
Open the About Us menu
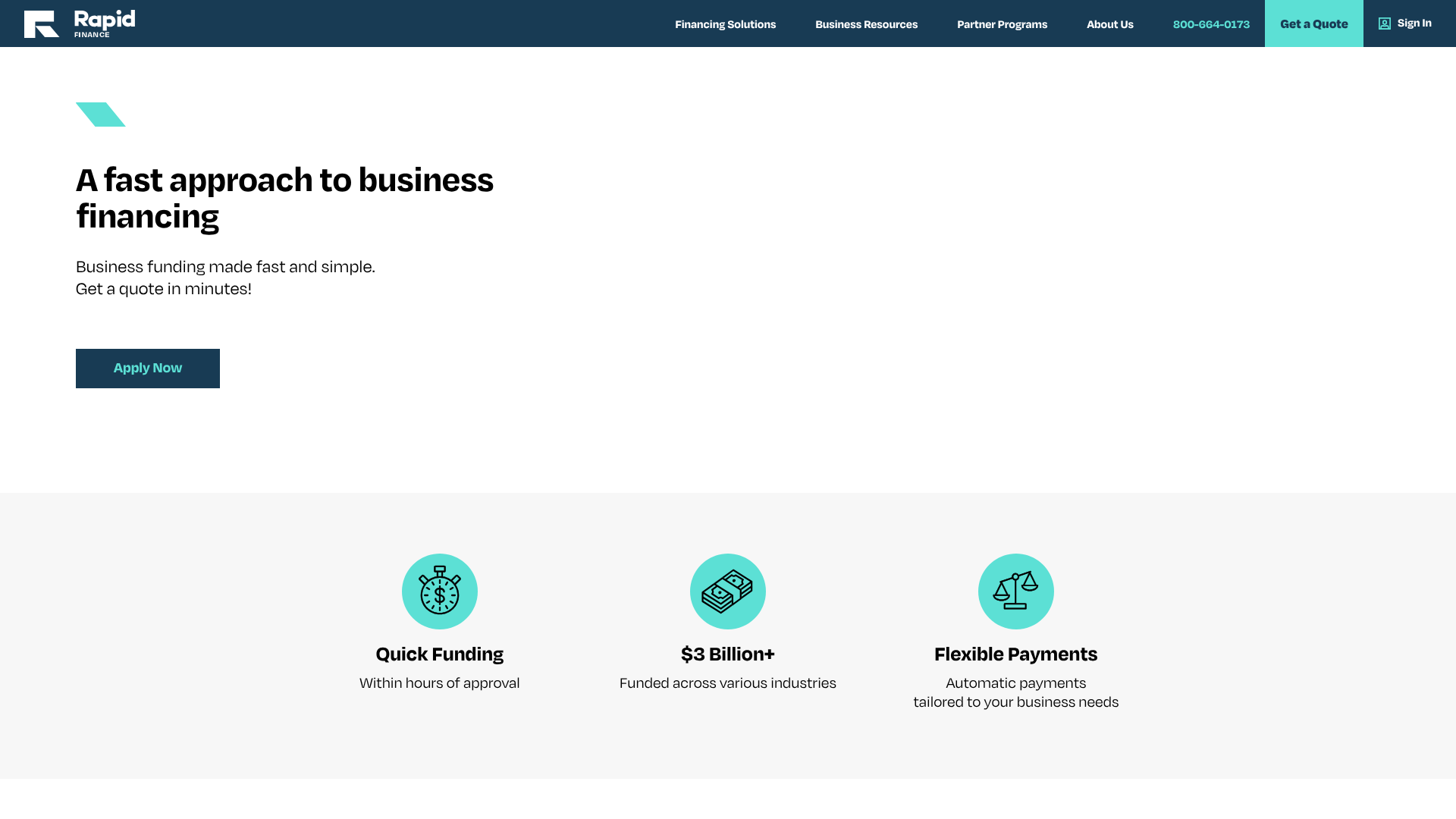tap(1109, 24)
